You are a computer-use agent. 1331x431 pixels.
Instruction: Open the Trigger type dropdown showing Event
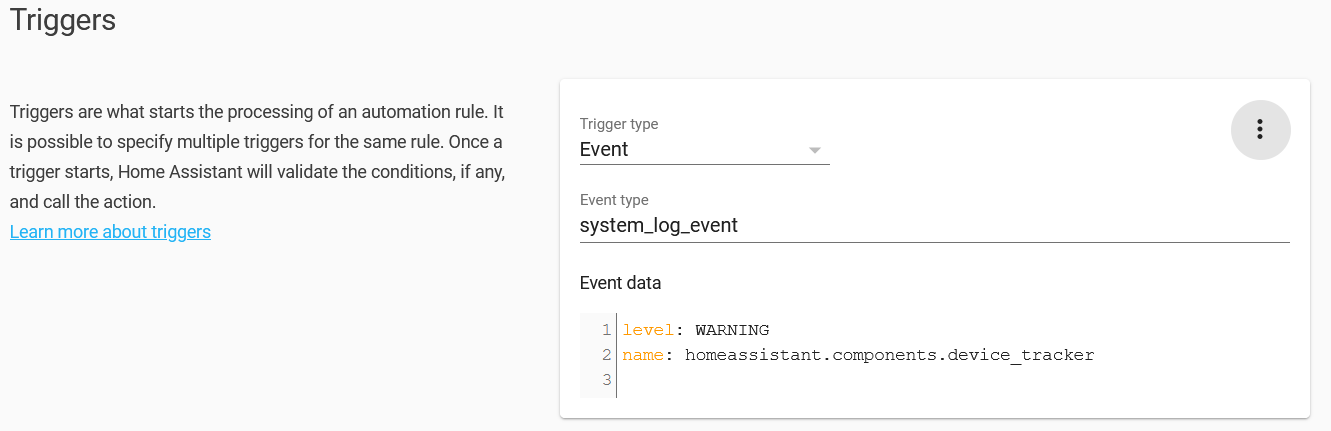pyautogui.click(x=704, y=150)
